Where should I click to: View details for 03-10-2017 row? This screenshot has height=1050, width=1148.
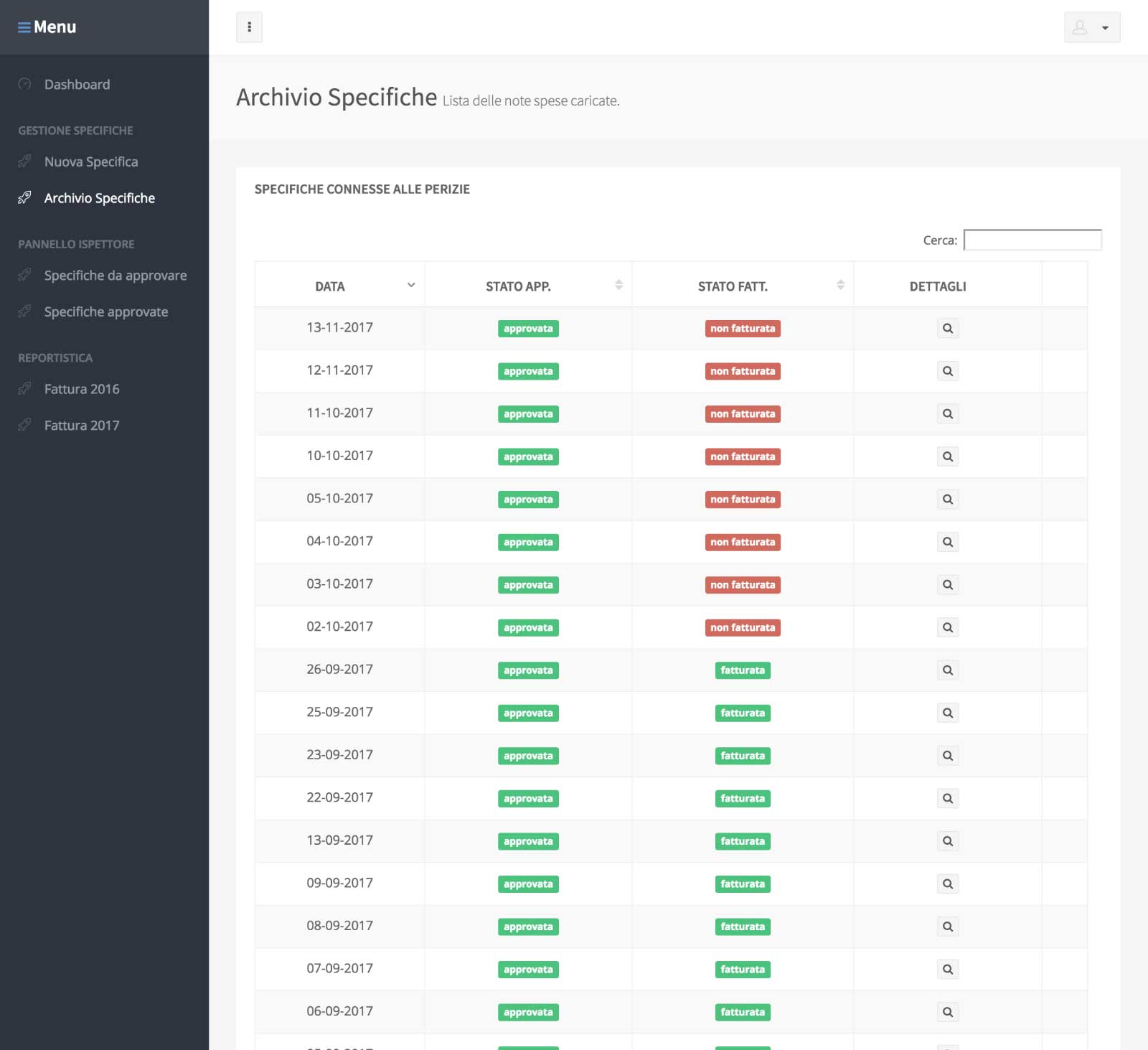pyautogui.click(x=948, y=585)
